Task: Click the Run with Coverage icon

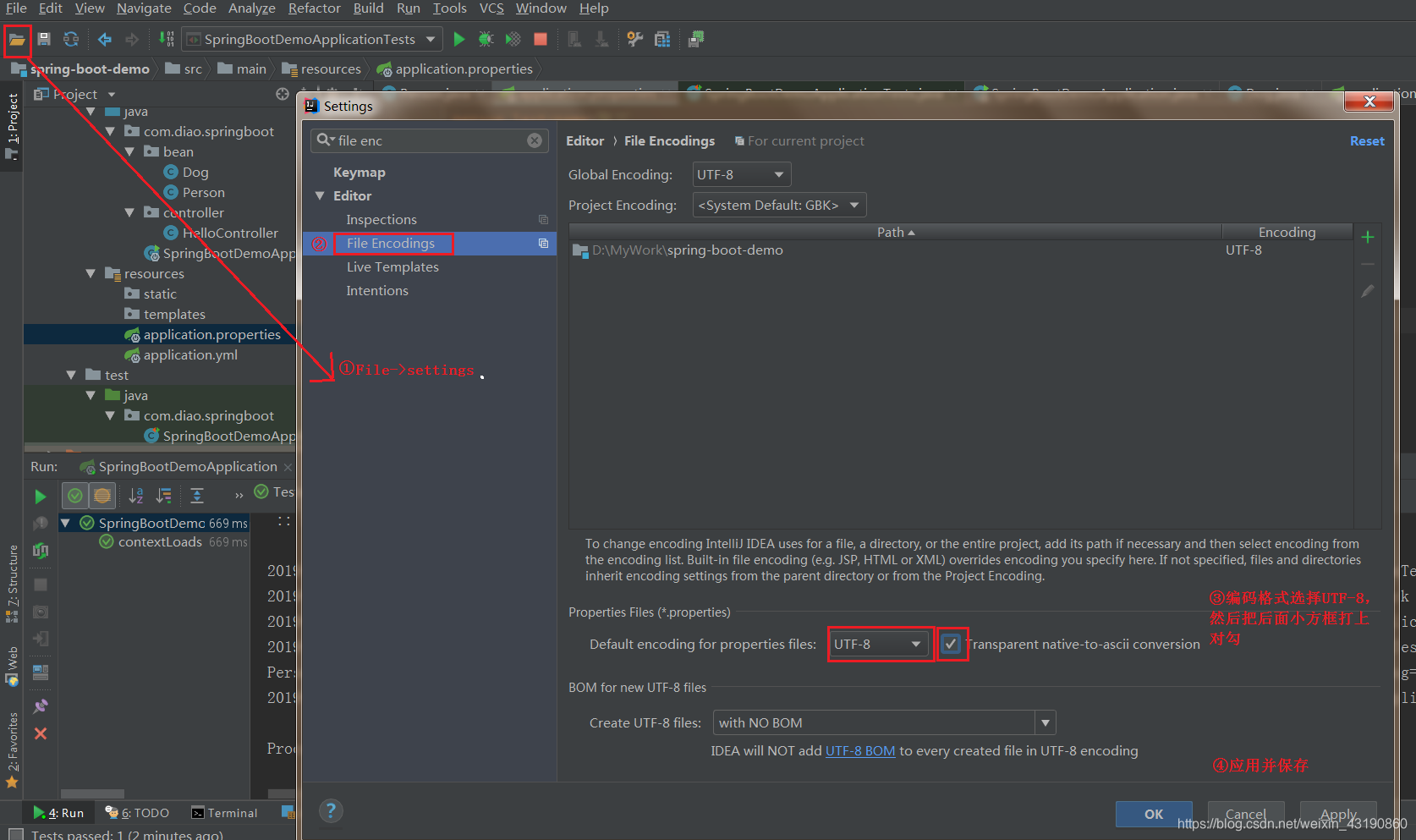Action: coord(513,39)
